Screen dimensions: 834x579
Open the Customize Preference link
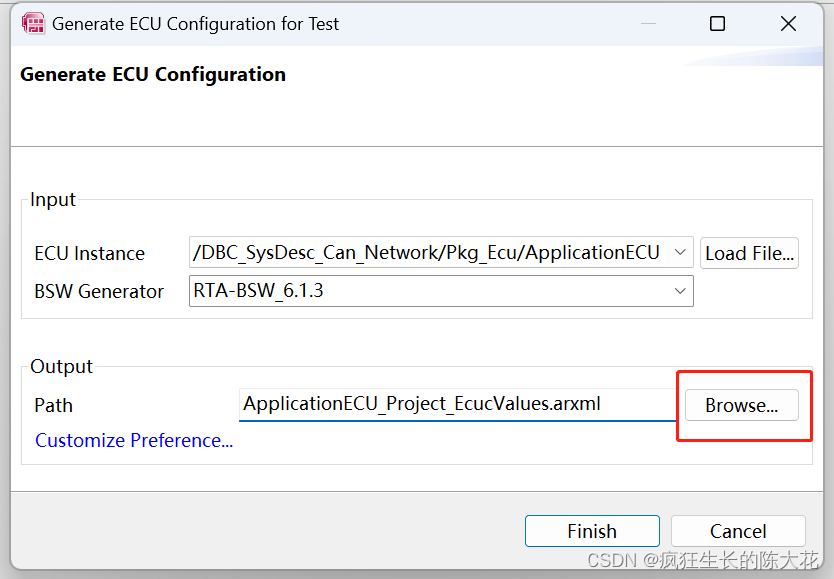pyautogui.click(x=133, y=440)
